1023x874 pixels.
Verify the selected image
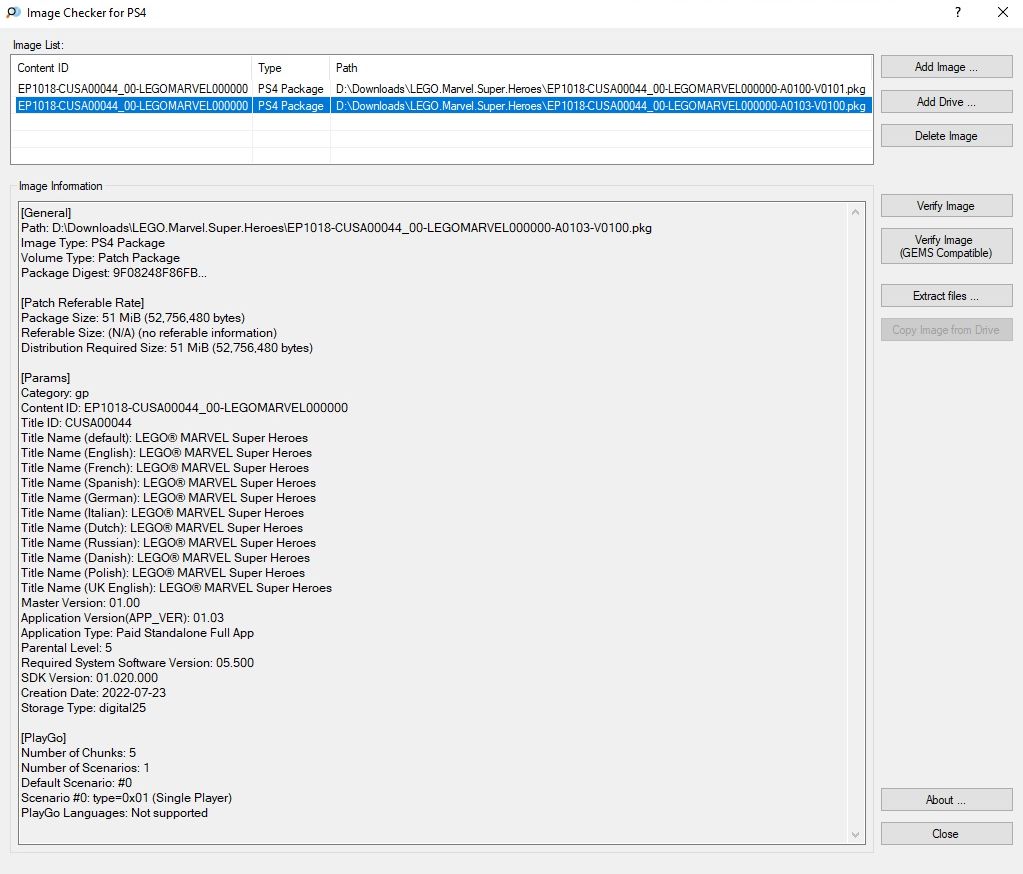click(x=946, y=205)
